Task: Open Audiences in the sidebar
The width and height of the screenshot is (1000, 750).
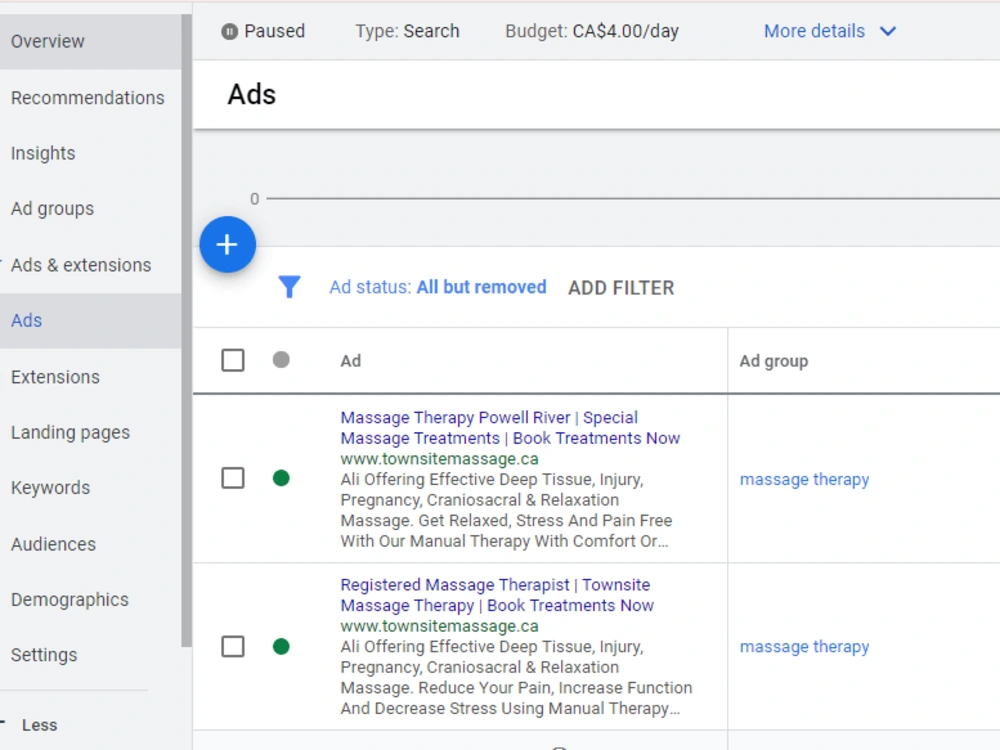Action: pos(54,544)
